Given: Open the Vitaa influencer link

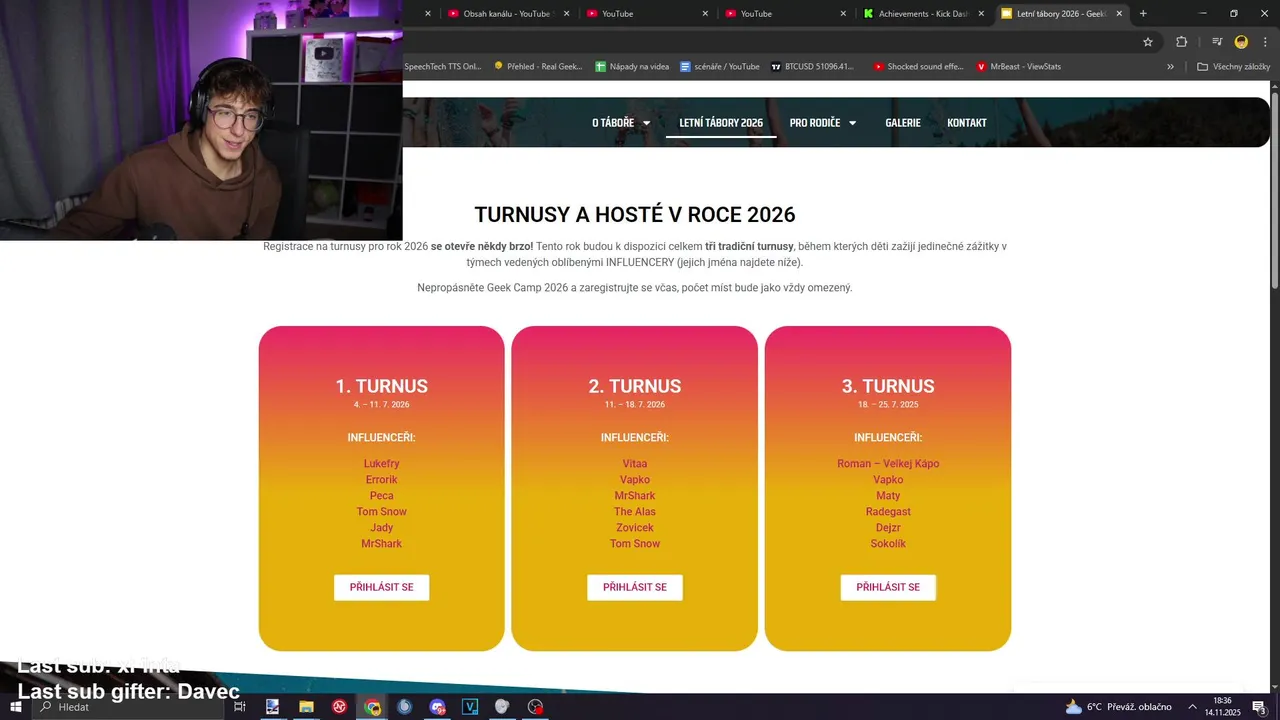Looking at the screenshot, I should click(635, 464).
